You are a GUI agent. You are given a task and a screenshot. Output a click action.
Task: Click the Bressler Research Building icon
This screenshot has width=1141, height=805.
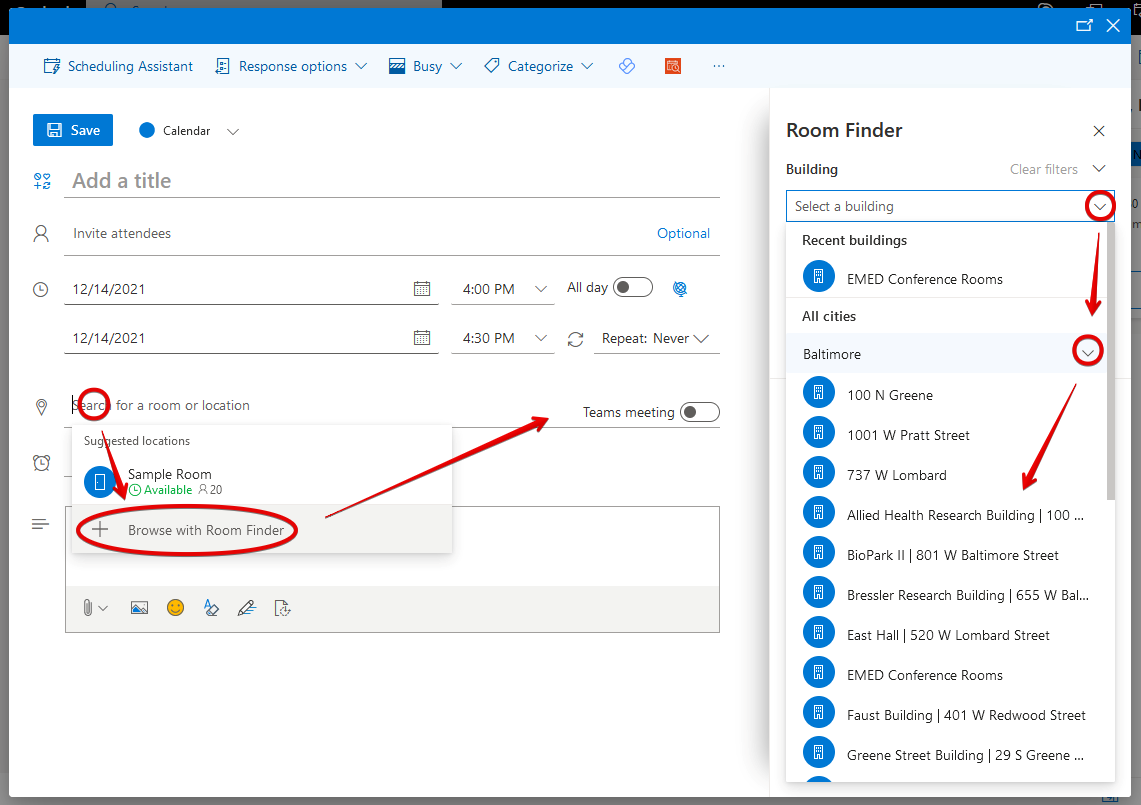[x=818, y=595]
